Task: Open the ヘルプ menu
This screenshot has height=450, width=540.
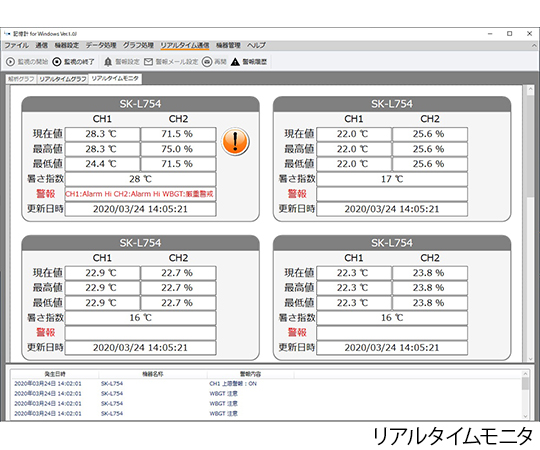Action: [x=256, y=45]
